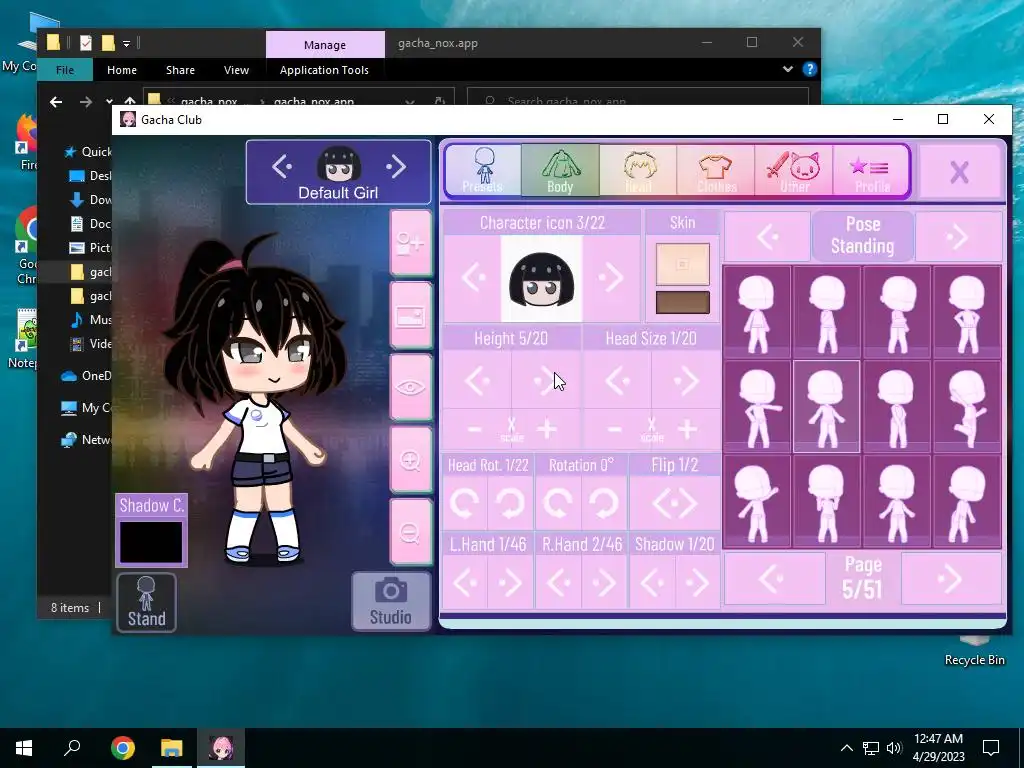
Task: Click the character icon preview thumbnail
Action: (541, 279)
